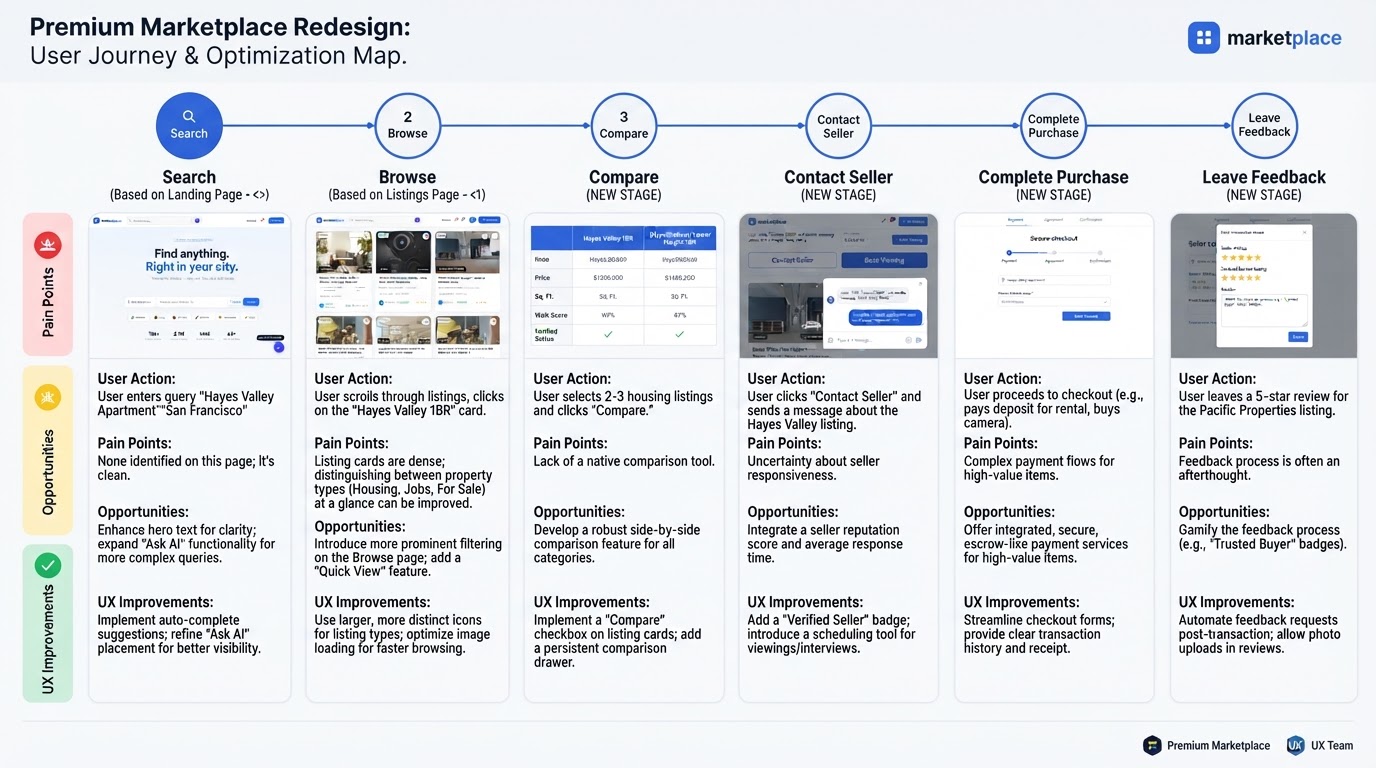Screen dimensions: 1376x768
Task: Open the Search landing page thumbnail
Action: 189,285
